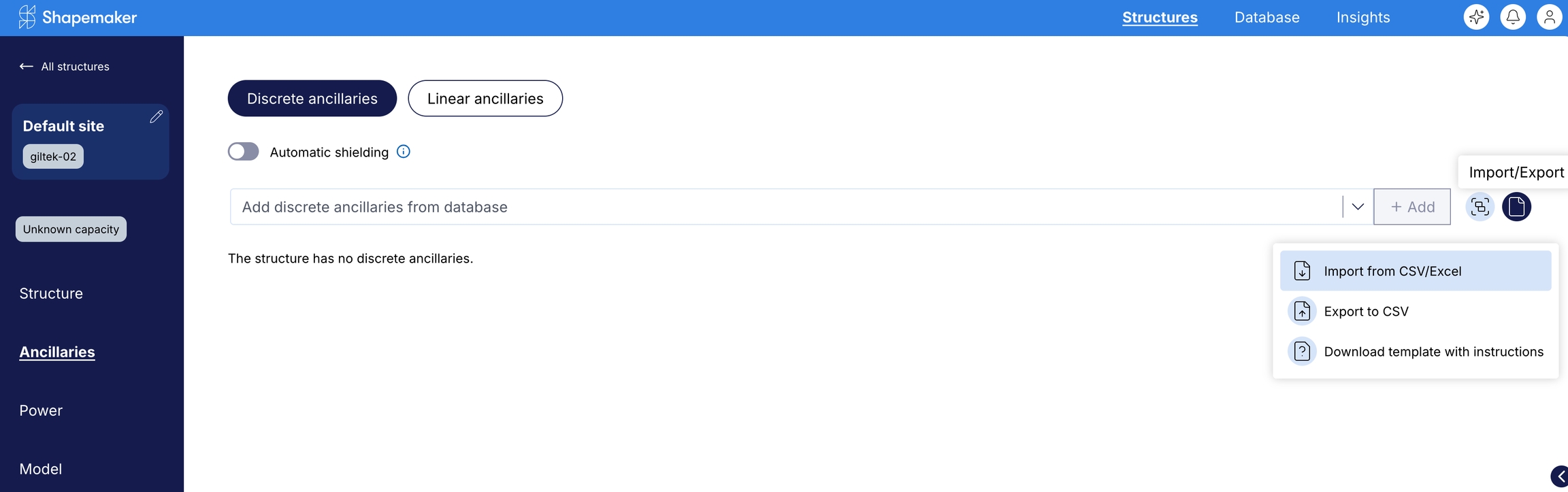Open the AI sparkle assistant

coord(1476,17)
